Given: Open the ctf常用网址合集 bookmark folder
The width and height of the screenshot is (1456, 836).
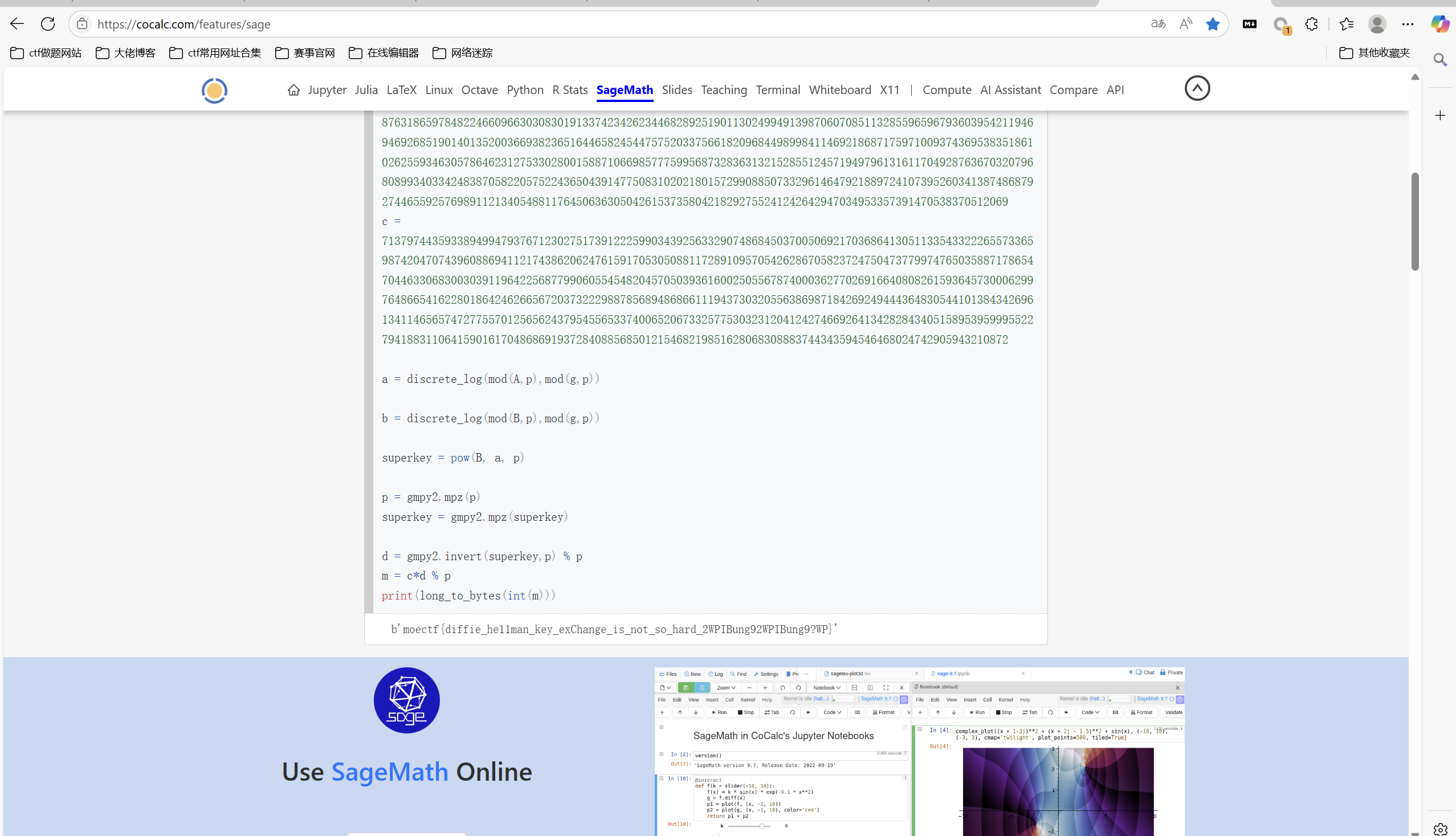Looking at the screenshot, I should pos(215,53).
